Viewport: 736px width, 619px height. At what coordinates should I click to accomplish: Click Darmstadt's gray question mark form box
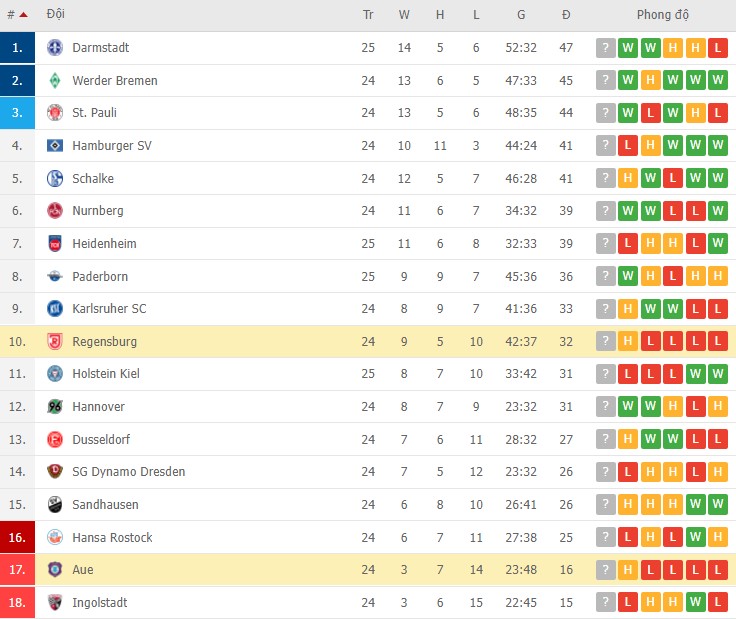pyautogui.click(x=605, y=48)
